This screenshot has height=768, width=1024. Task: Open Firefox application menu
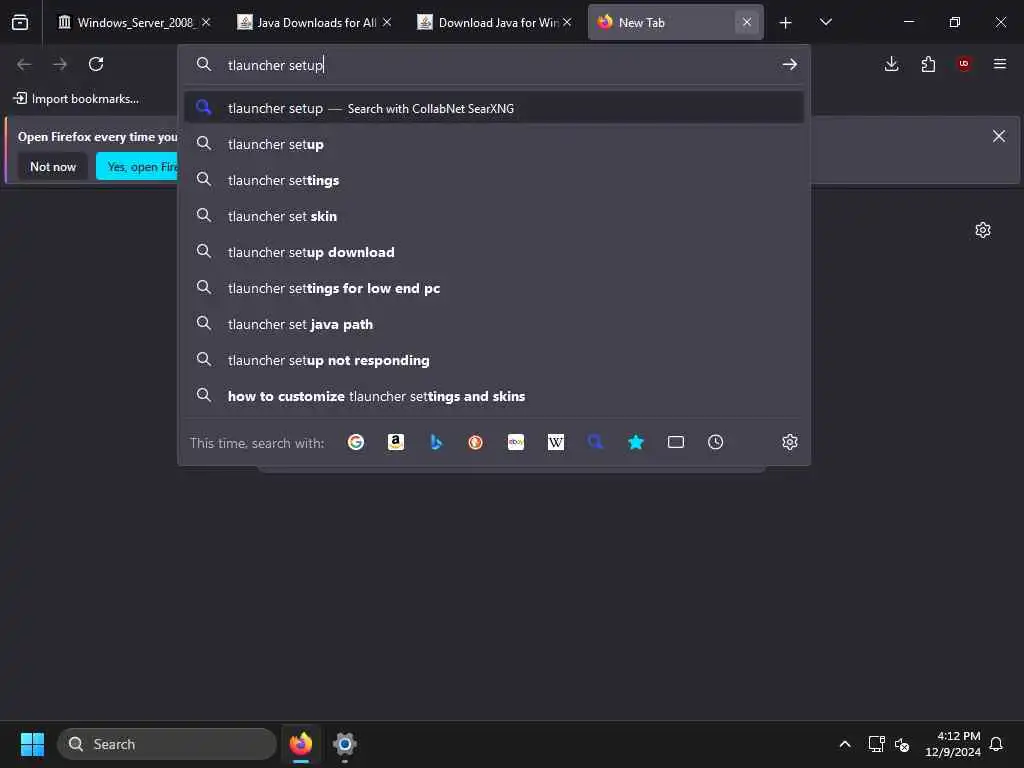[x=1000, y=64]
